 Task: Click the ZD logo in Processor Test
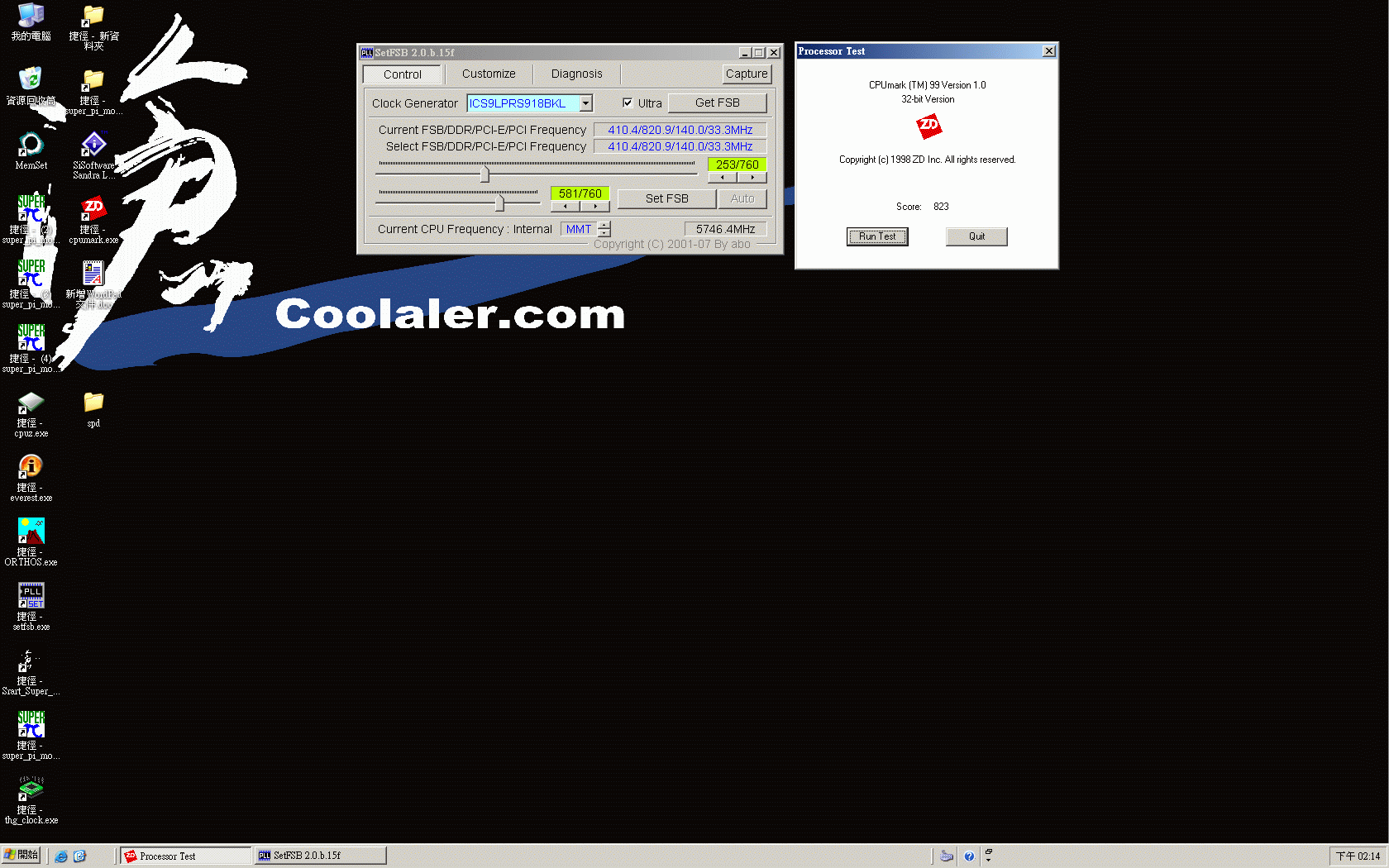coord(928,126)
